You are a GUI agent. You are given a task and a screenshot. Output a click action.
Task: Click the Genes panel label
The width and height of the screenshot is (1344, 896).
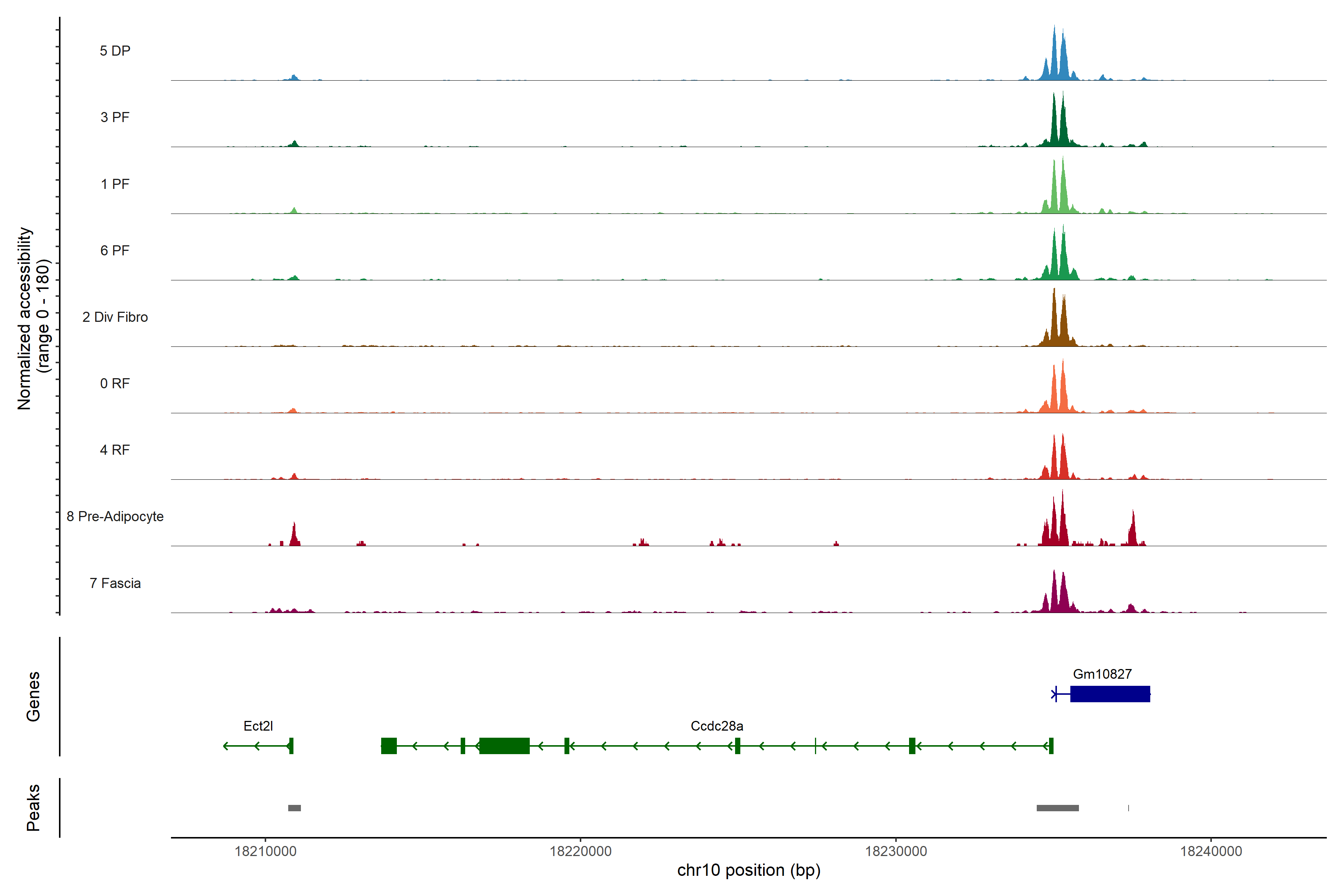pyautogui.click(x=33, y=697)
